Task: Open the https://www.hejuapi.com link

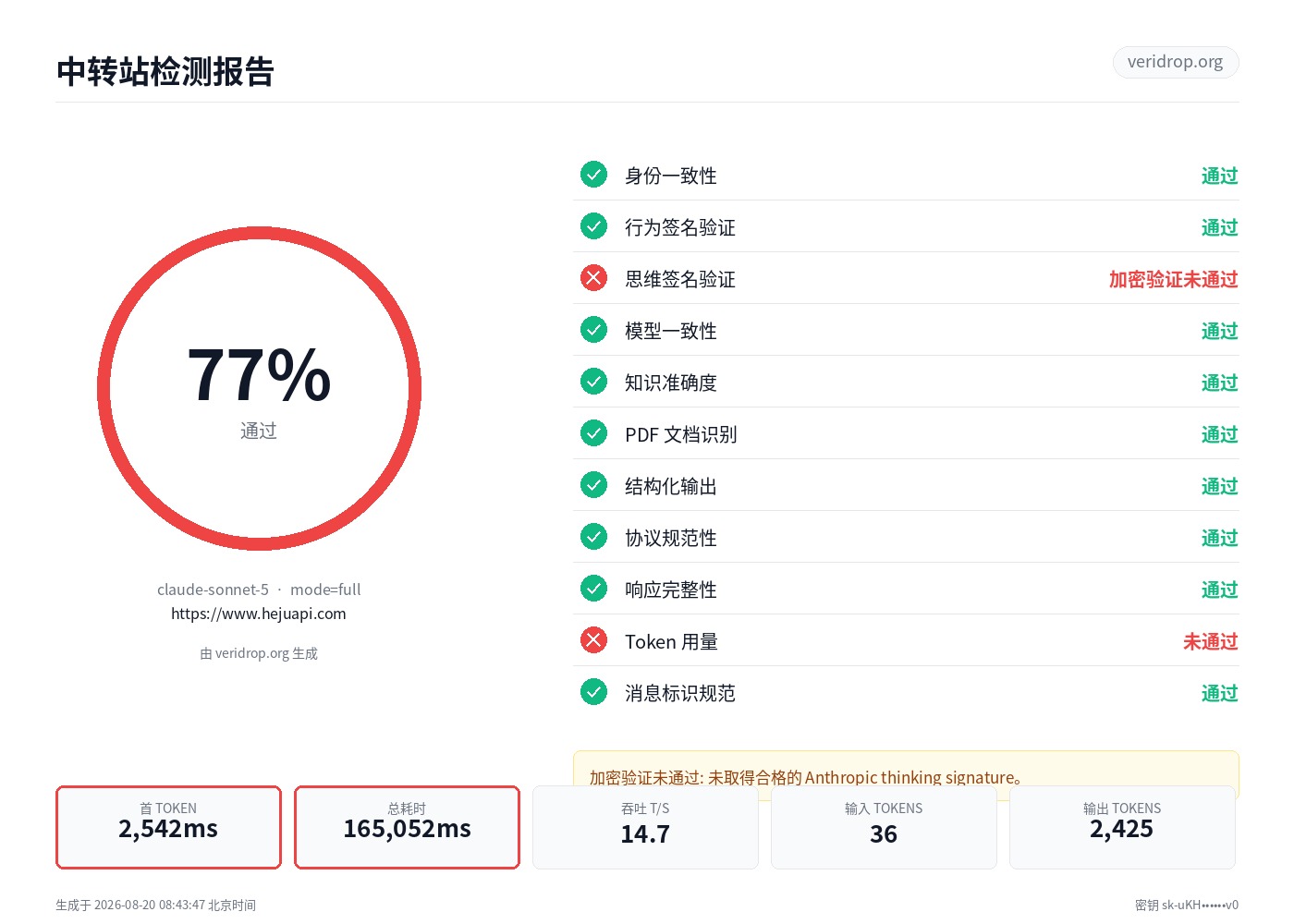Action: (x=259, y=614)
